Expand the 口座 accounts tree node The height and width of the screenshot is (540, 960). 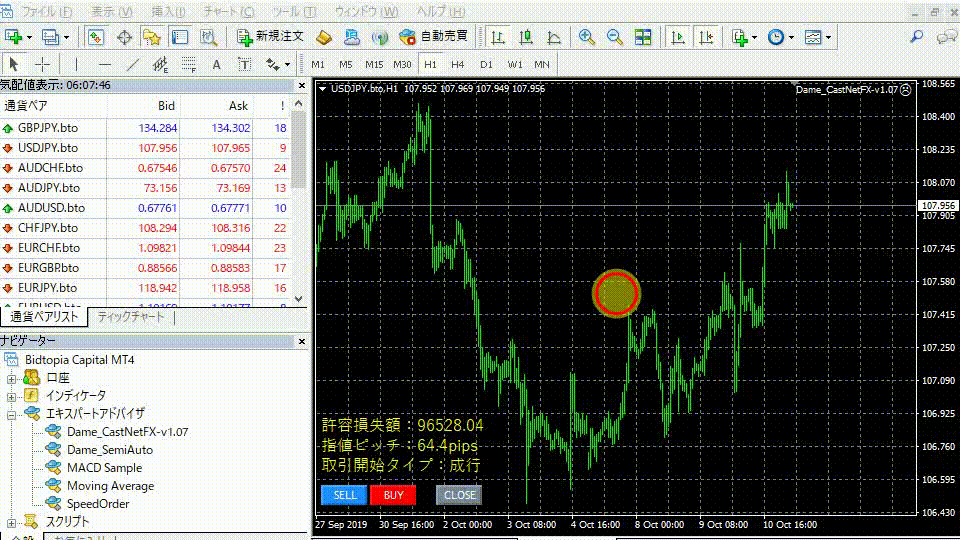11,379
